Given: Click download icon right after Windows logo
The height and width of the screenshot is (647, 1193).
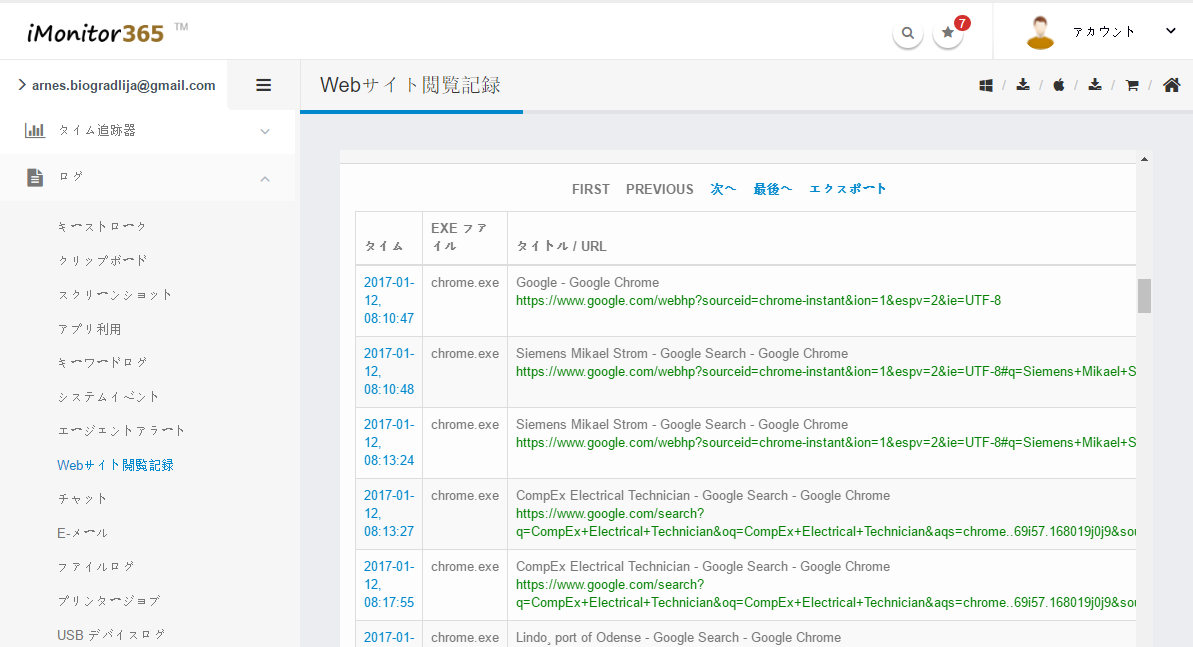Looking at the screenshot, I should click(1023, 84).
